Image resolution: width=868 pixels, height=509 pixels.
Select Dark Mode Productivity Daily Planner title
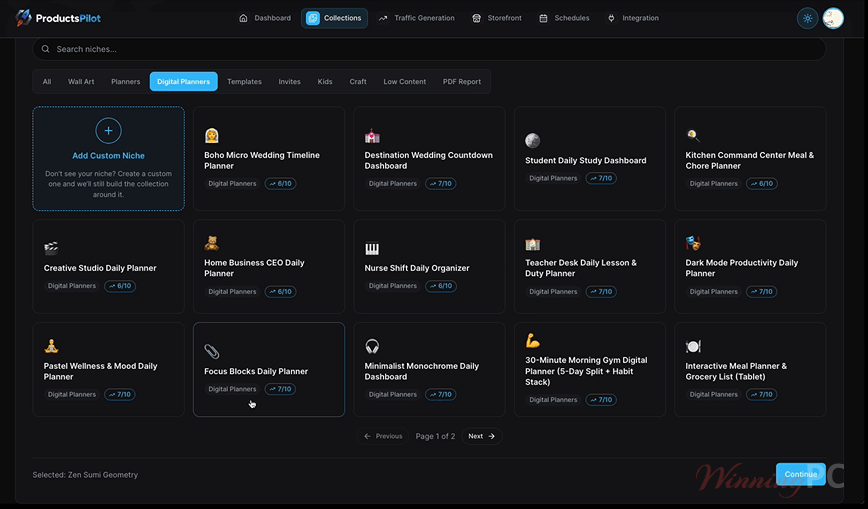[742, 268]
